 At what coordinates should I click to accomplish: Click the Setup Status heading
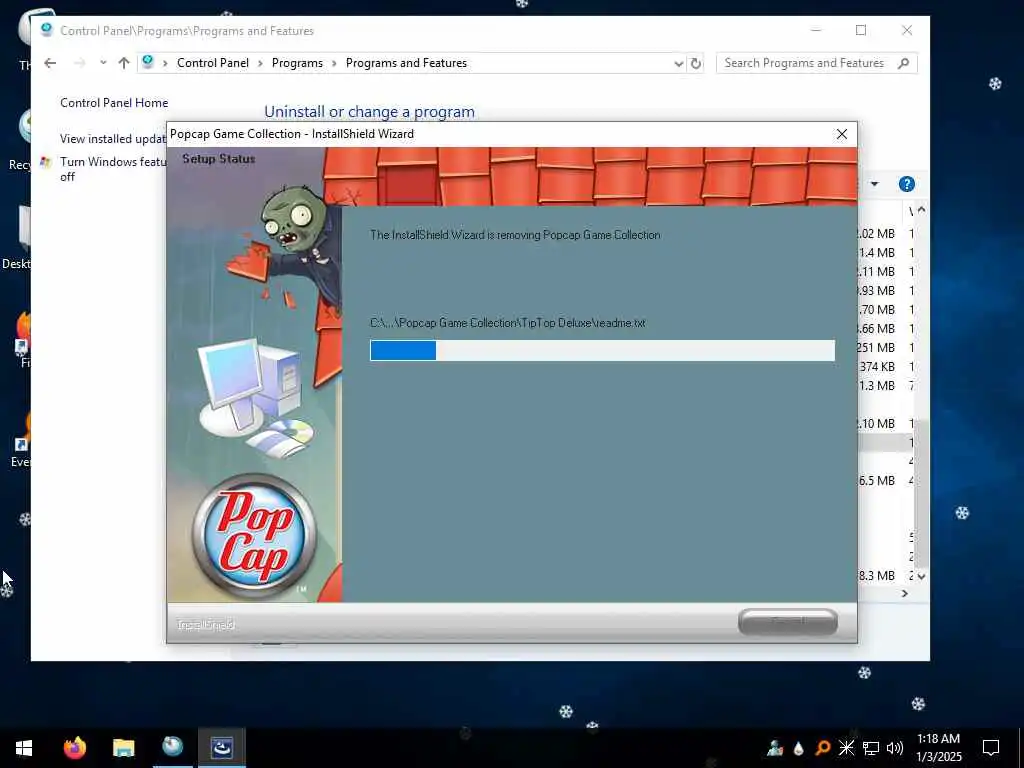pos(219,159)
